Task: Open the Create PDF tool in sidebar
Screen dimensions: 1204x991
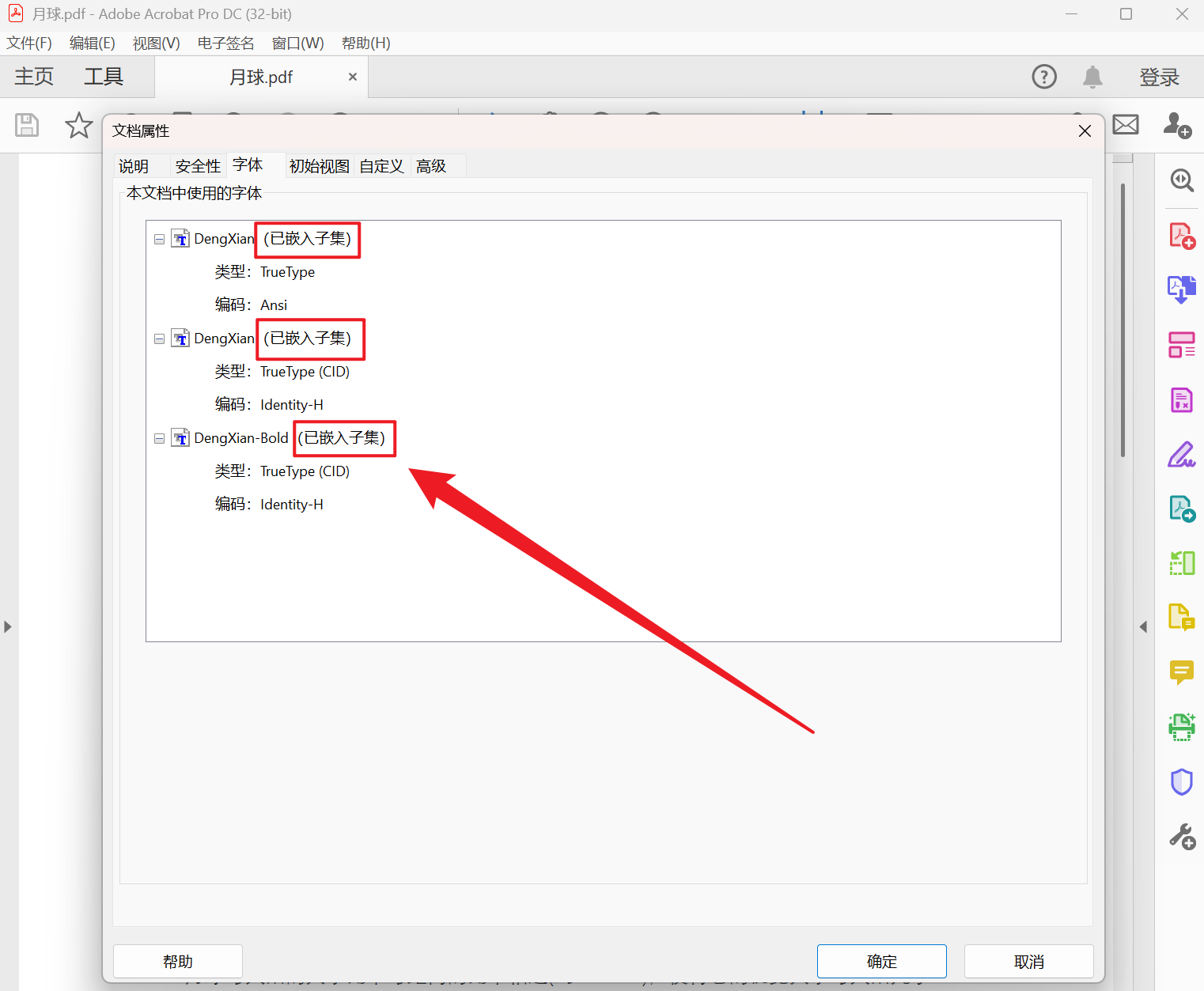Action: point(1182,236)
